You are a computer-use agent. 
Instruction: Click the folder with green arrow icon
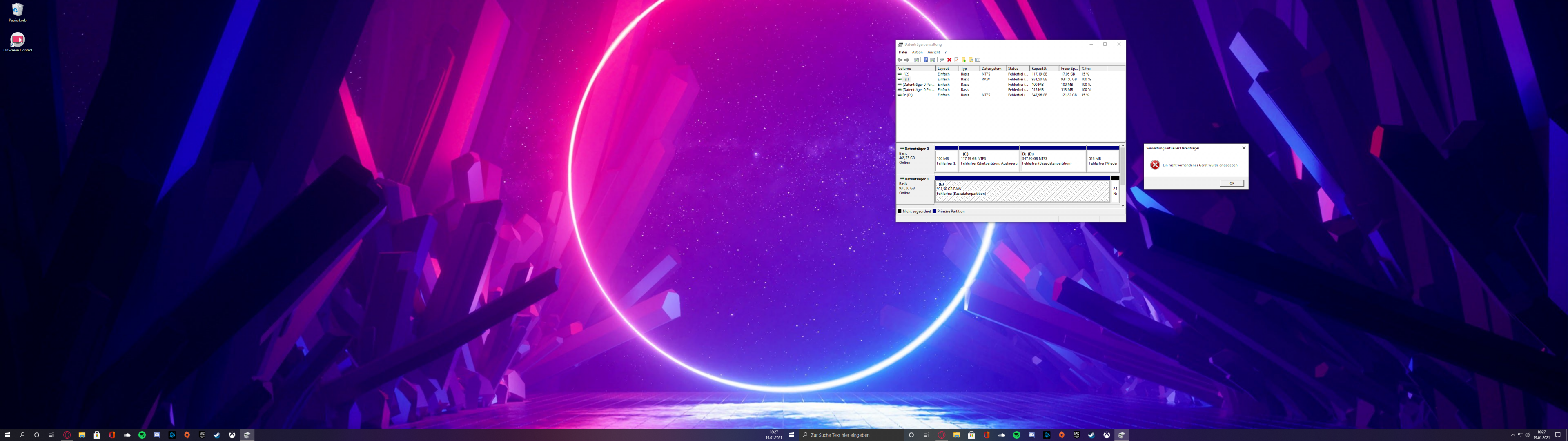(964, 60)
